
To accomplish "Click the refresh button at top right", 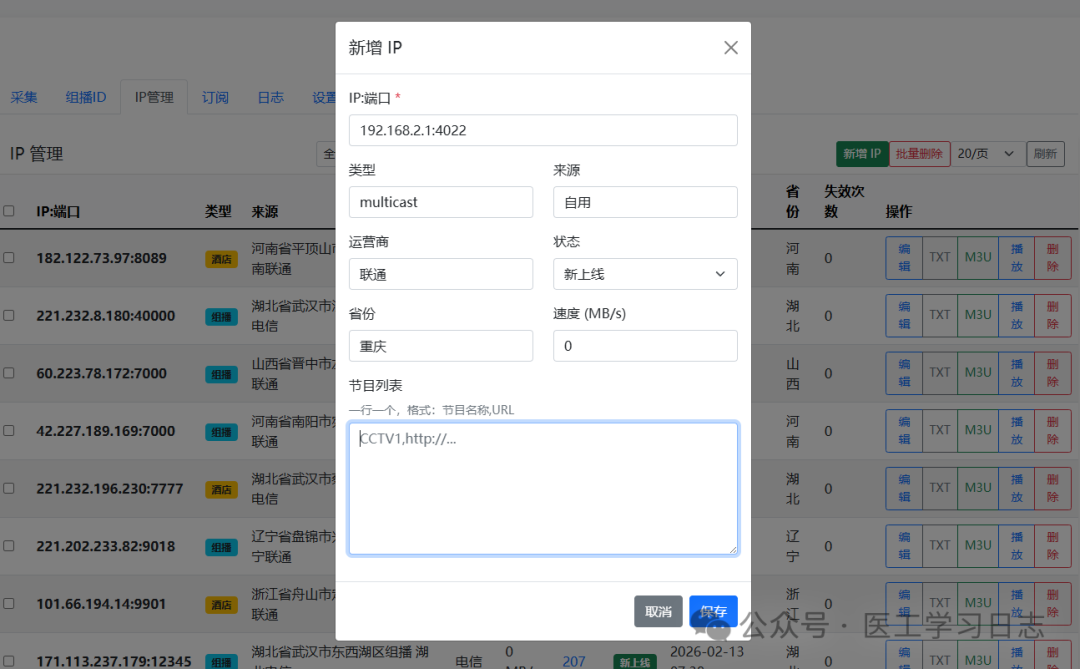I will click(x=1046, y=153).
